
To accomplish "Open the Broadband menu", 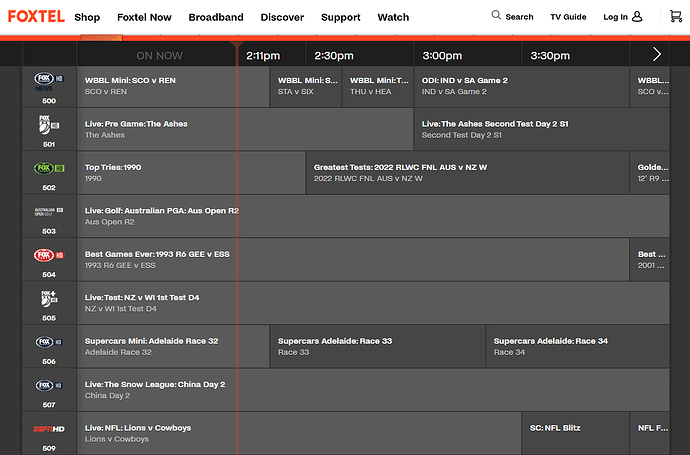I will 216,17.
